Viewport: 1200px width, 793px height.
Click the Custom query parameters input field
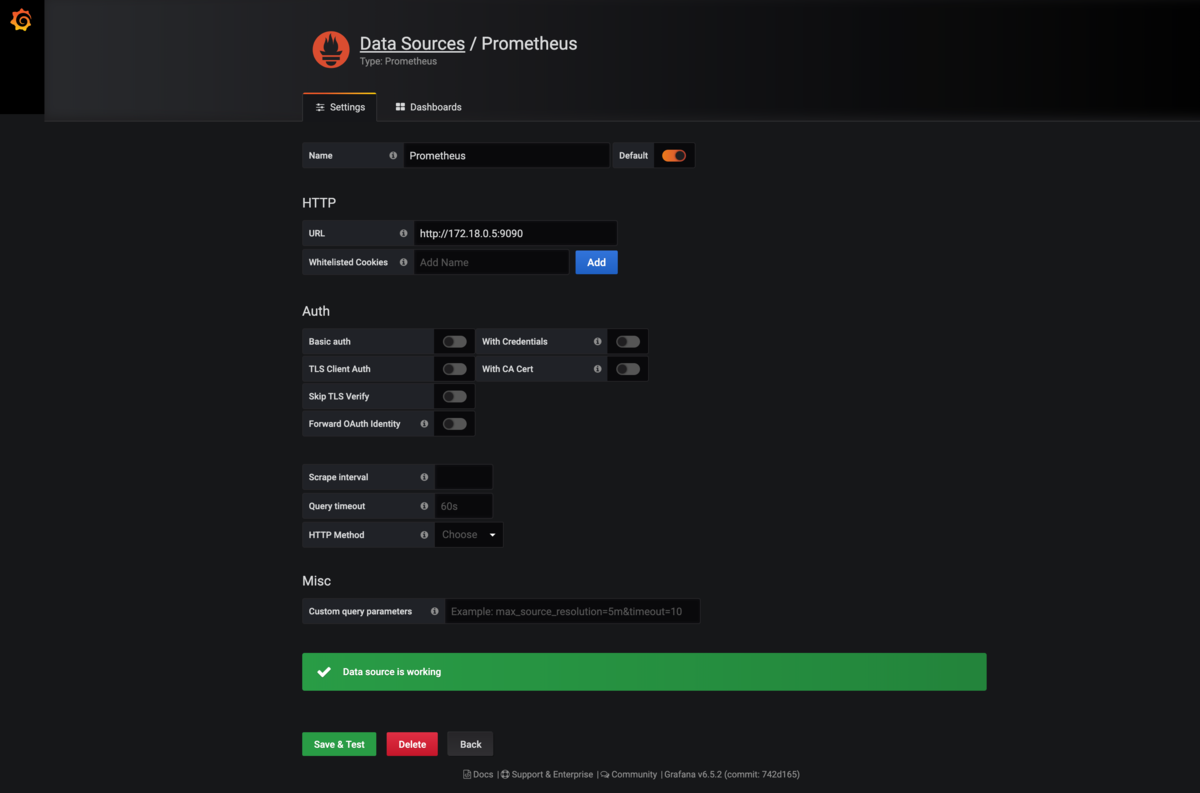(x=573, y=611)
